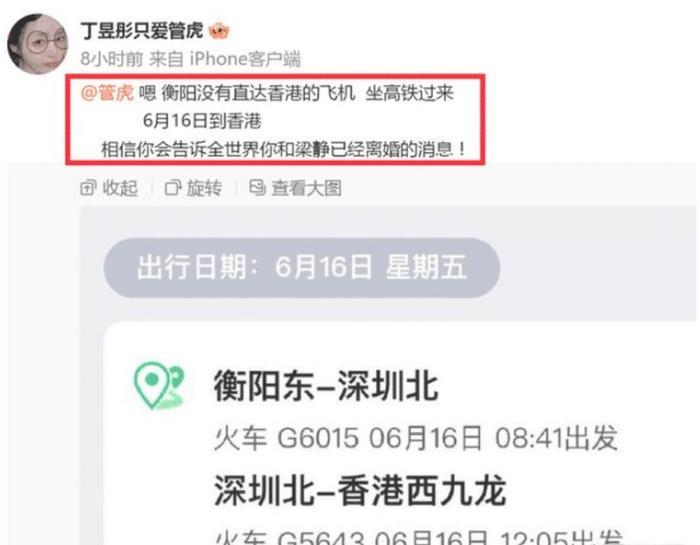
Task: Click the 火车 G6015 08:41 departure line
Action: 416,437
